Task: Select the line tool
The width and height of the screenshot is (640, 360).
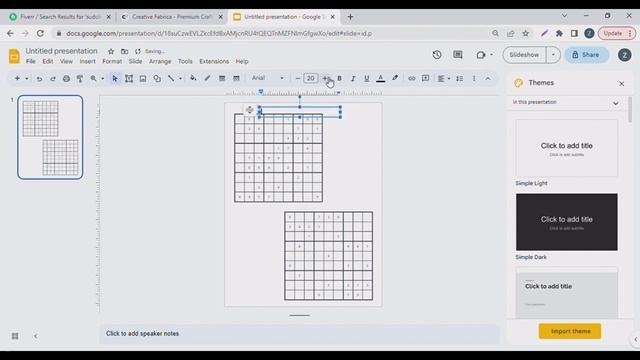Action: [171, 78]
